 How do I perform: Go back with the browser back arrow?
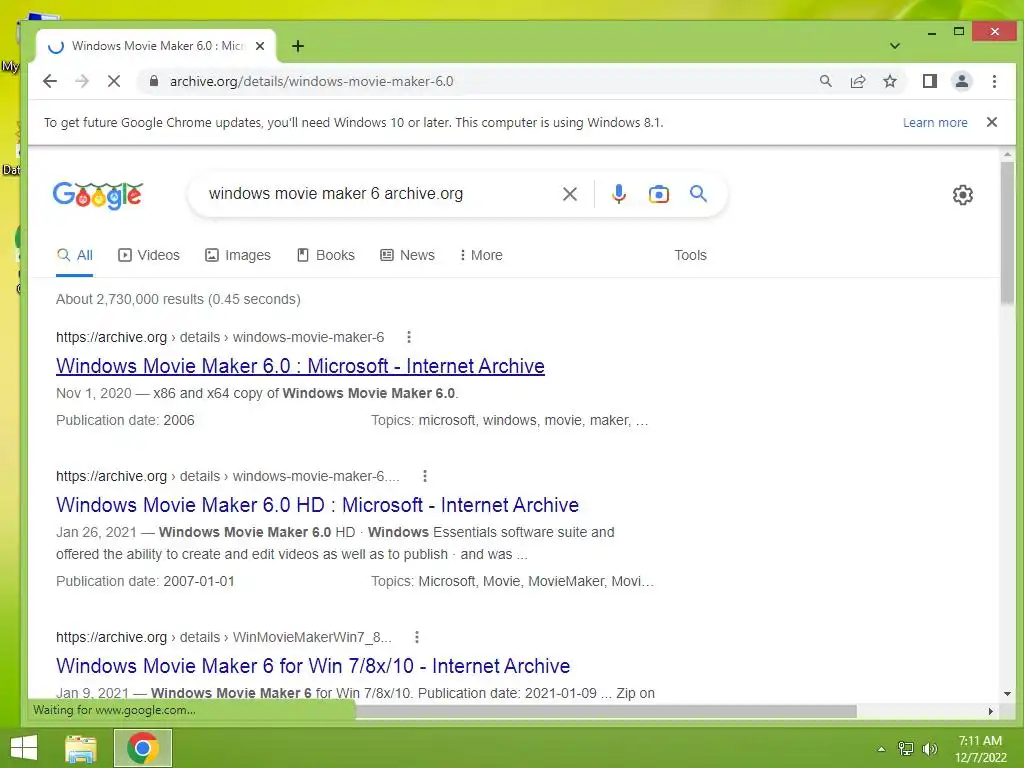click(50, 81)
